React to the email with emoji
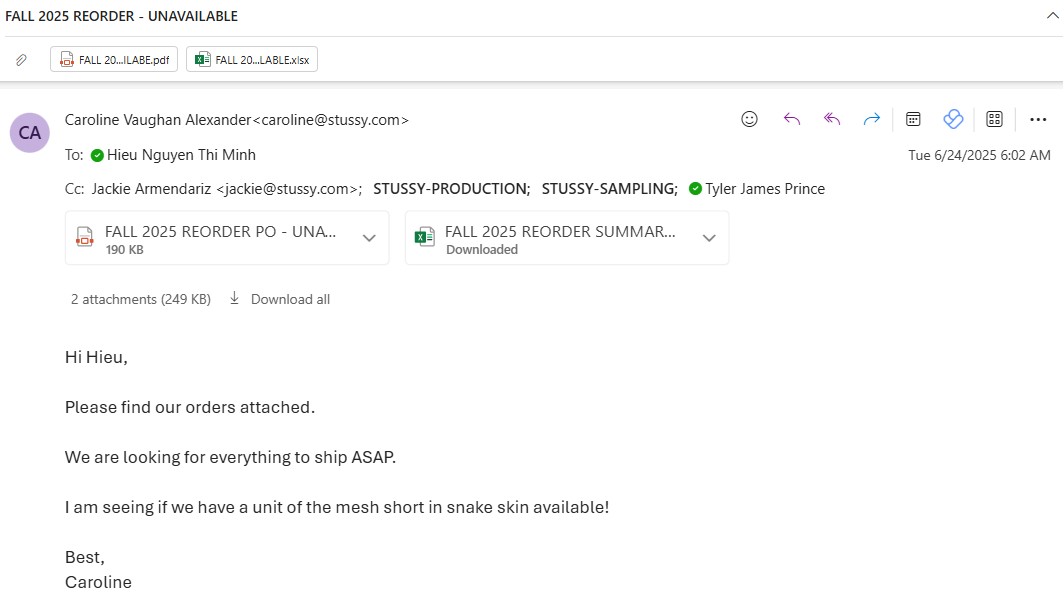This screenshot has height=593, width=1063. coord(749,119)
